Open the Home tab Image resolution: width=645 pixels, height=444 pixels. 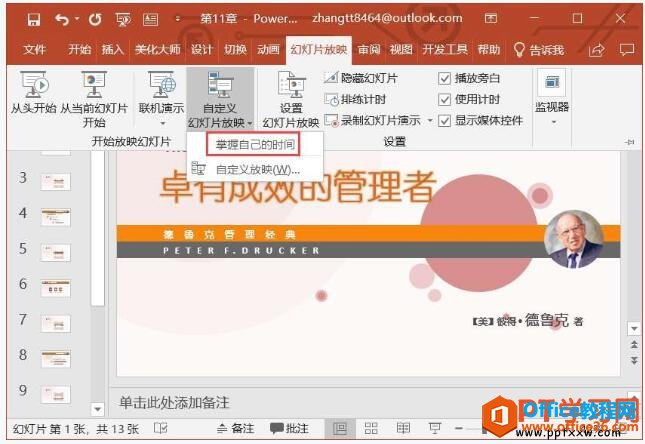79,50
